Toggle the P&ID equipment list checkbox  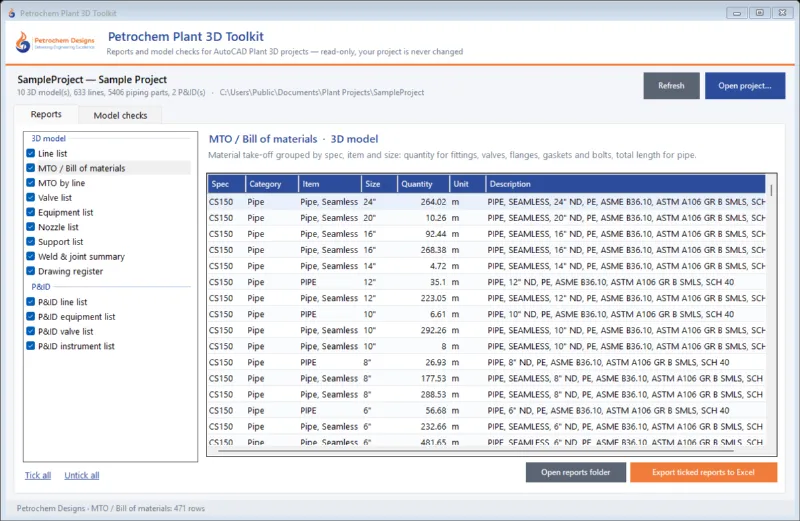tap(31, 317)
